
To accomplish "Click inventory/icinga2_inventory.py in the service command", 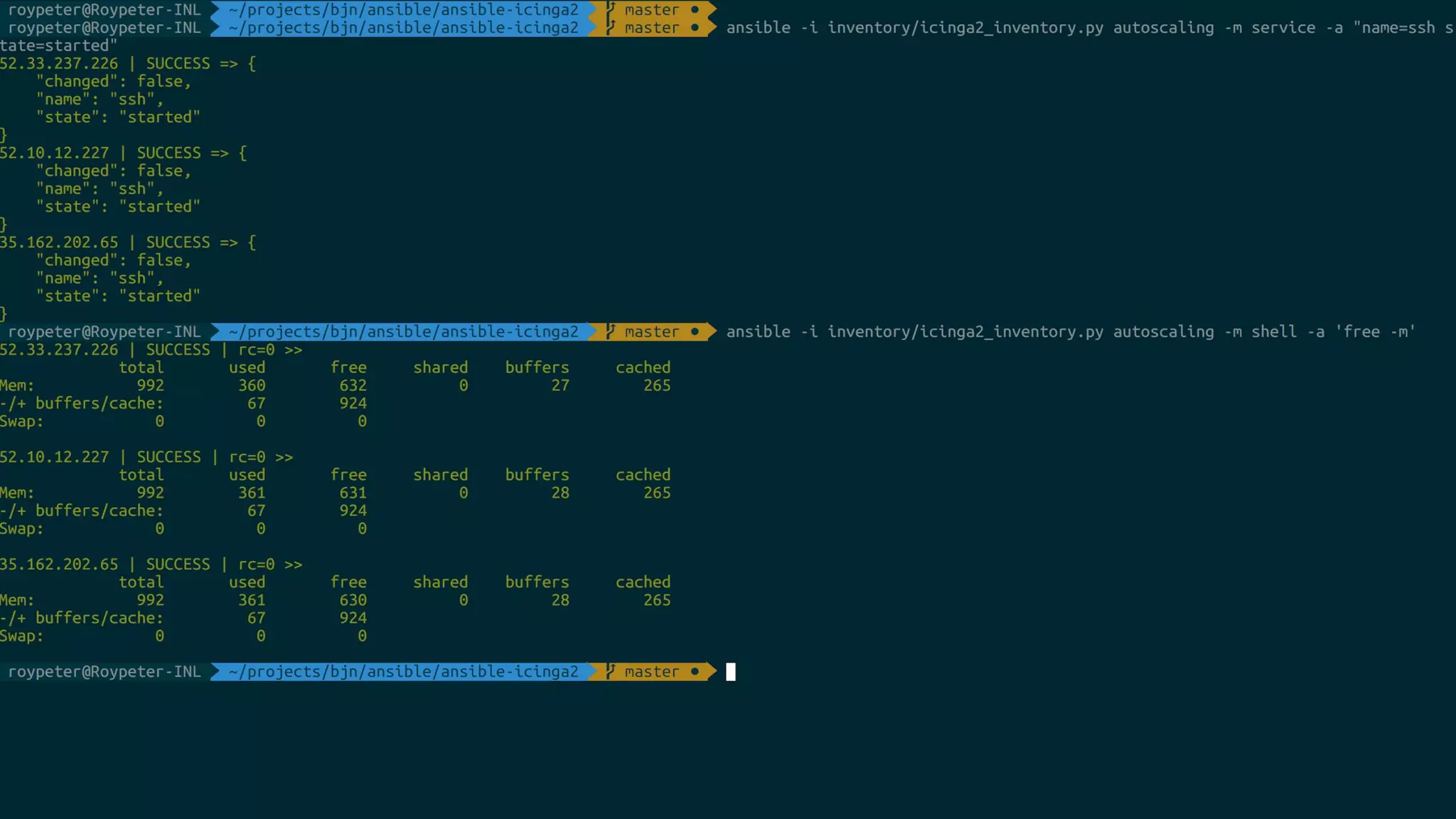I will click(x=965, y=28).
